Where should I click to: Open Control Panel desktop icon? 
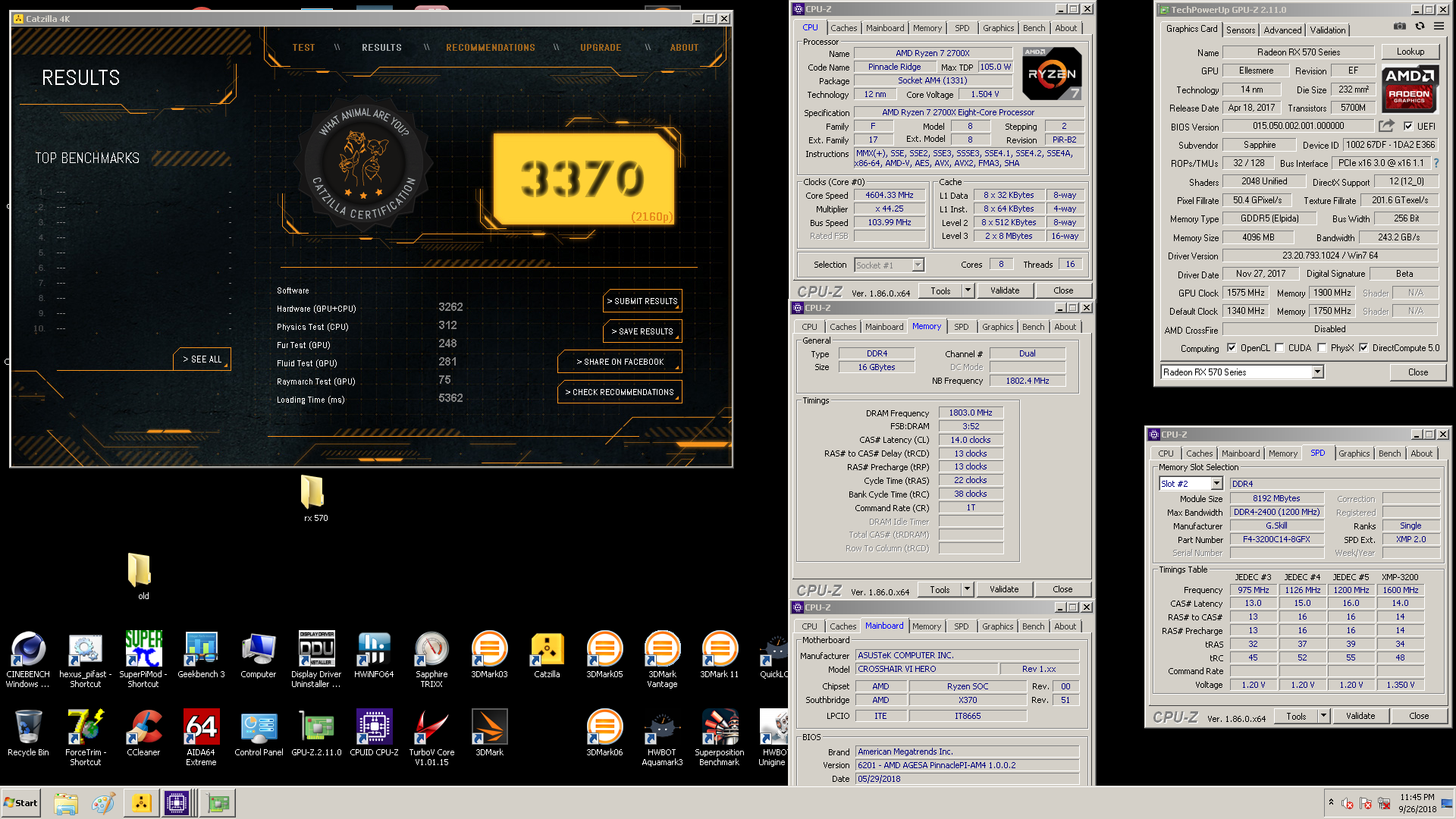pos(259,733)
